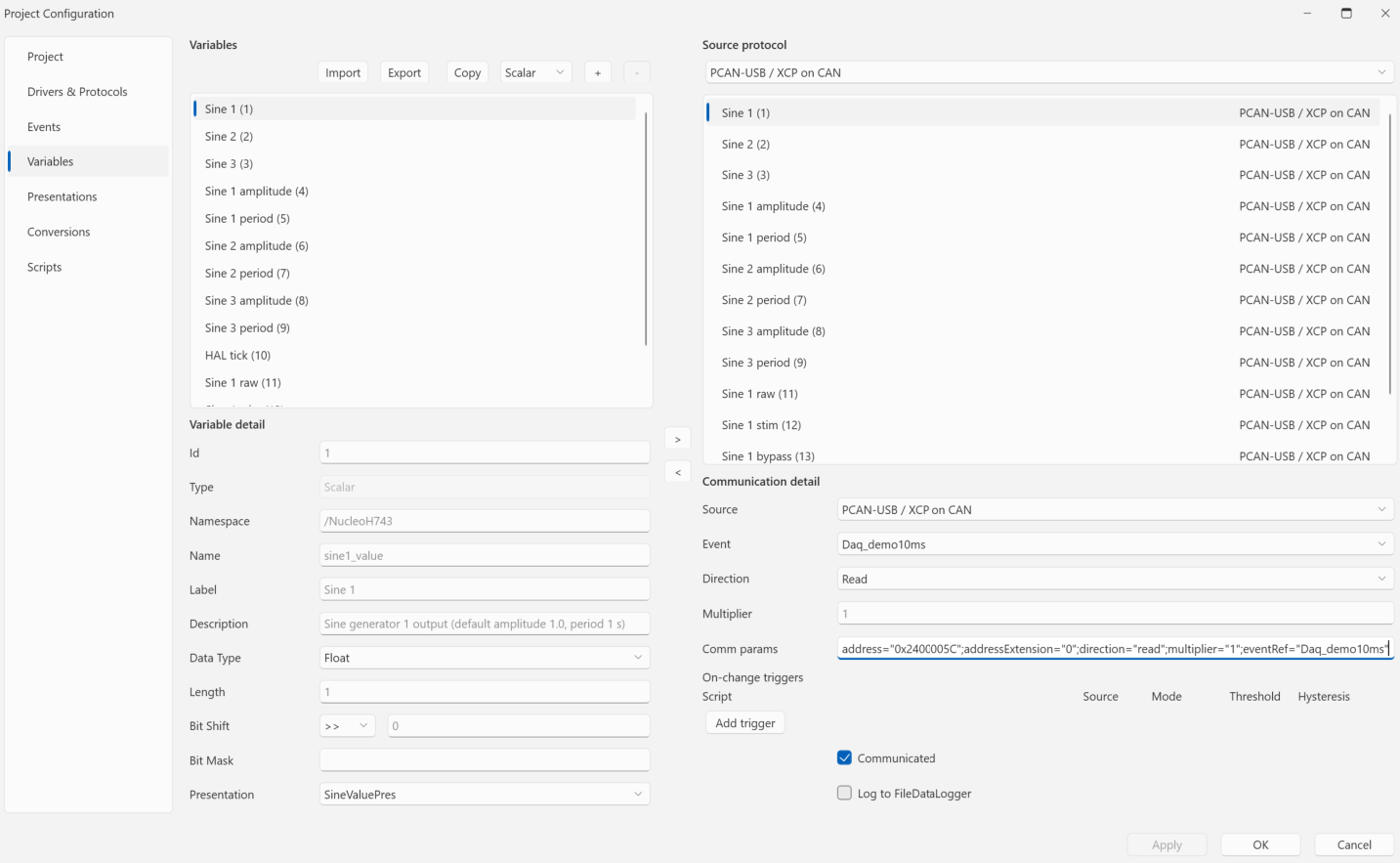This screenshot has width=1400, height=863.
Task: Expand the Presentation dropdown
Action: click(x=485, y=795)
